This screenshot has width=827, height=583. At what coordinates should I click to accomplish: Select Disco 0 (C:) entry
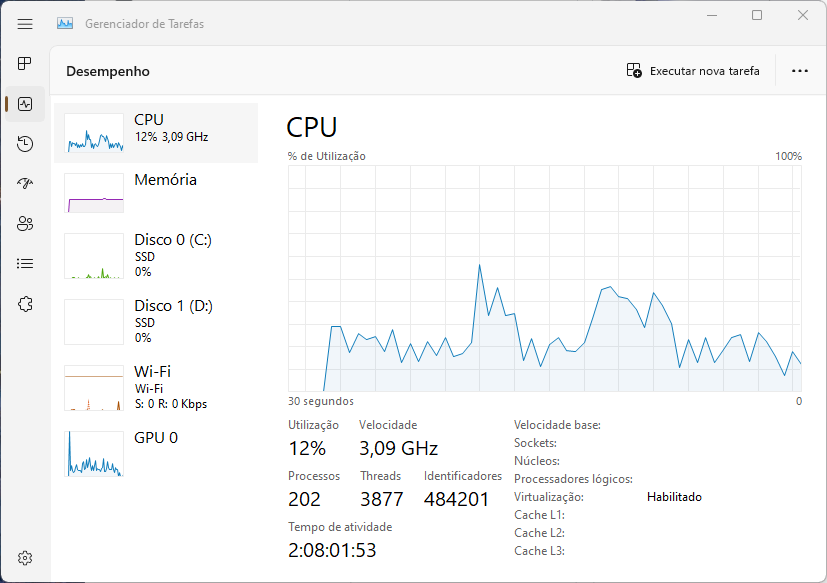pyautogui.click(x=156, y=256)
